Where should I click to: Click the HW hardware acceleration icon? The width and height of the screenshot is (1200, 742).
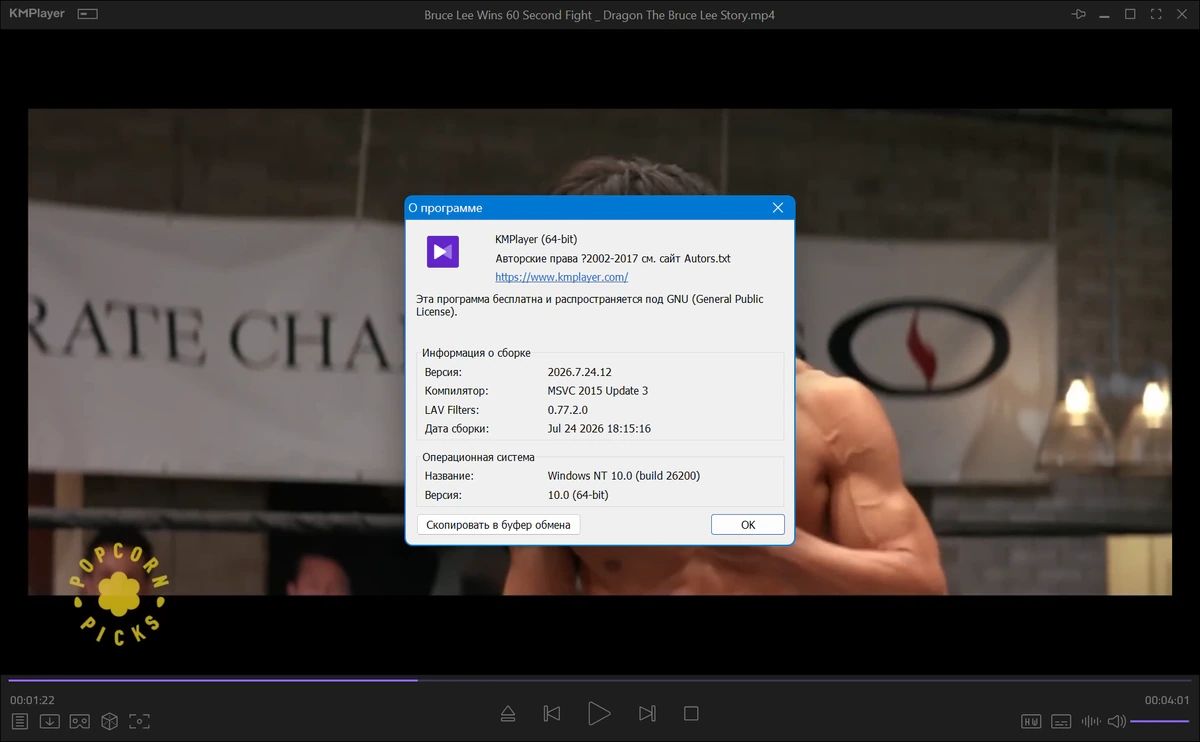coord(1031,721)
